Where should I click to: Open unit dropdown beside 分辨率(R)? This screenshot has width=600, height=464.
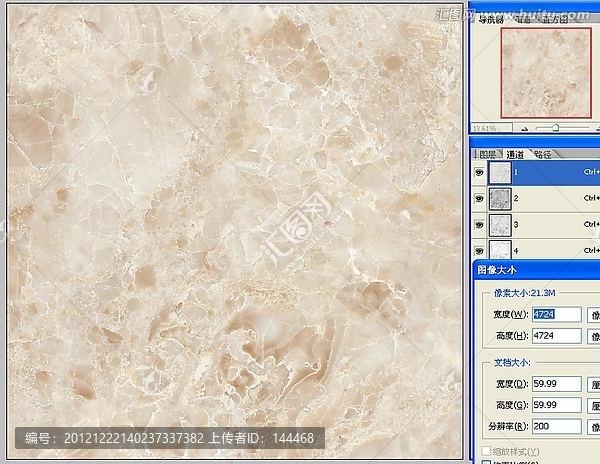[593, 427]
